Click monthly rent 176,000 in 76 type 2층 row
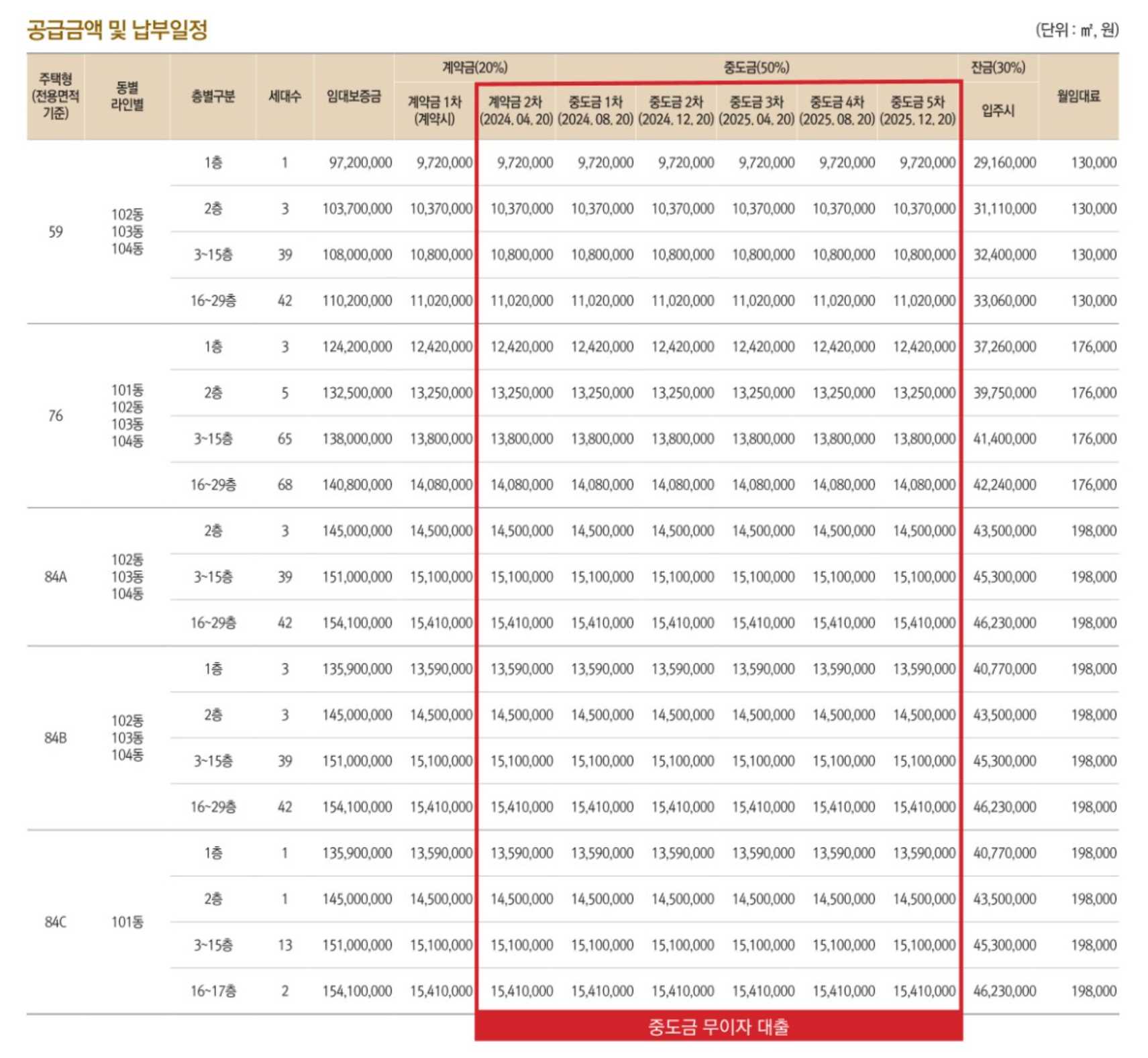This screenshot has height=1058, width=1148. click(x=1094, y=393)
